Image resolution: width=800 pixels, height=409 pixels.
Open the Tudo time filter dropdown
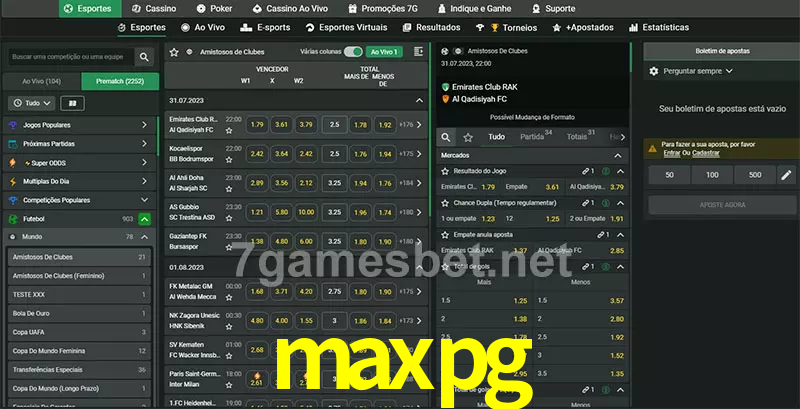pyautogui.click(x=30, y=102)
